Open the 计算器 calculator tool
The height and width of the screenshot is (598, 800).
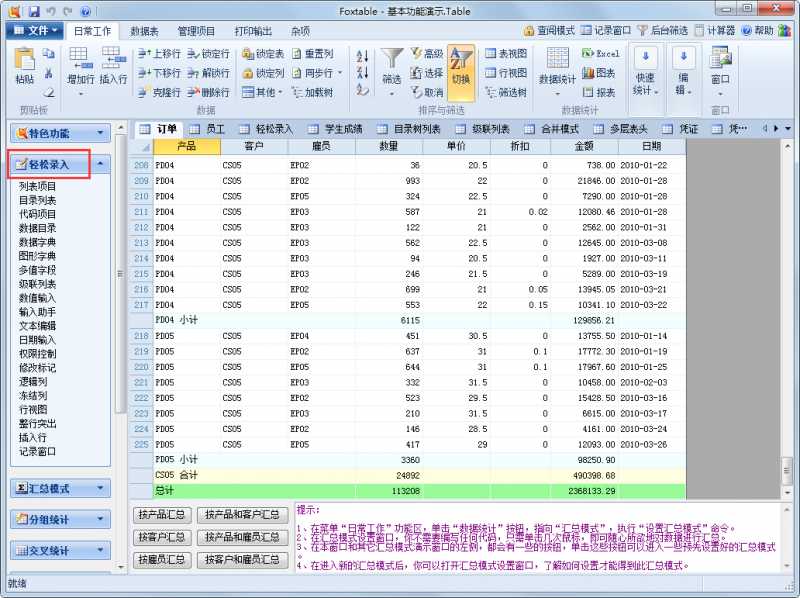pos(714,31)
